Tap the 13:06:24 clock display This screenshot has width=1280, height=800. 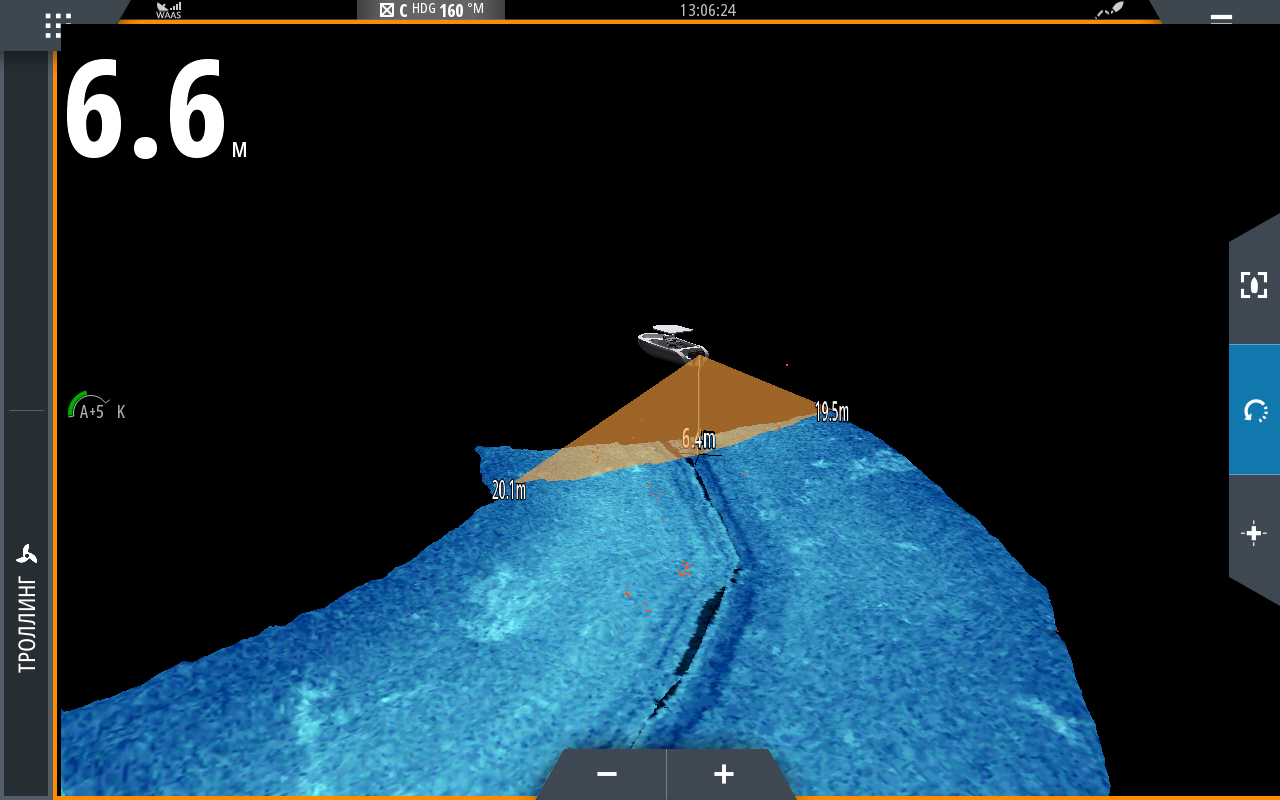click(707, 10)
